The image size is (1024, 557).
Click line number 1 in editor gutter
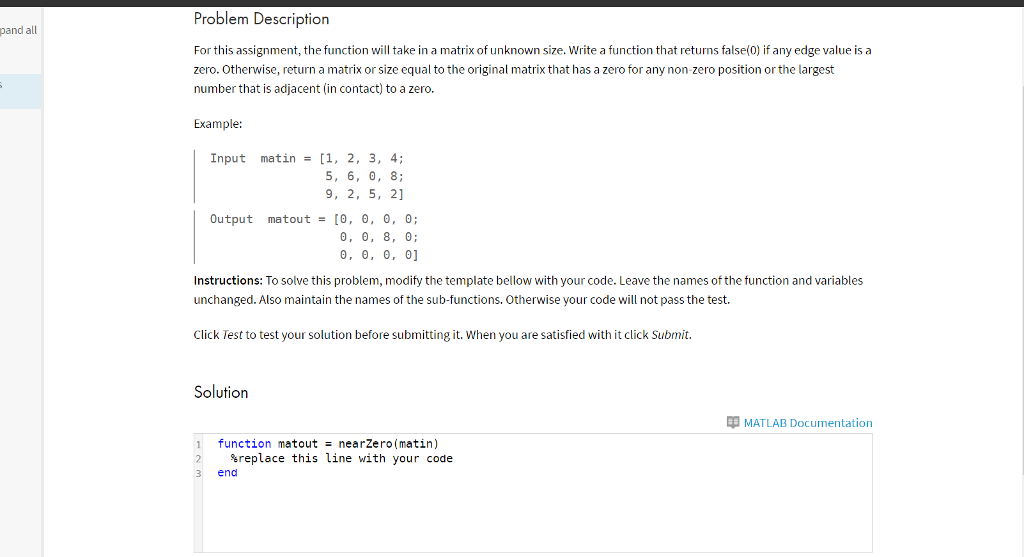coord(199,445)
